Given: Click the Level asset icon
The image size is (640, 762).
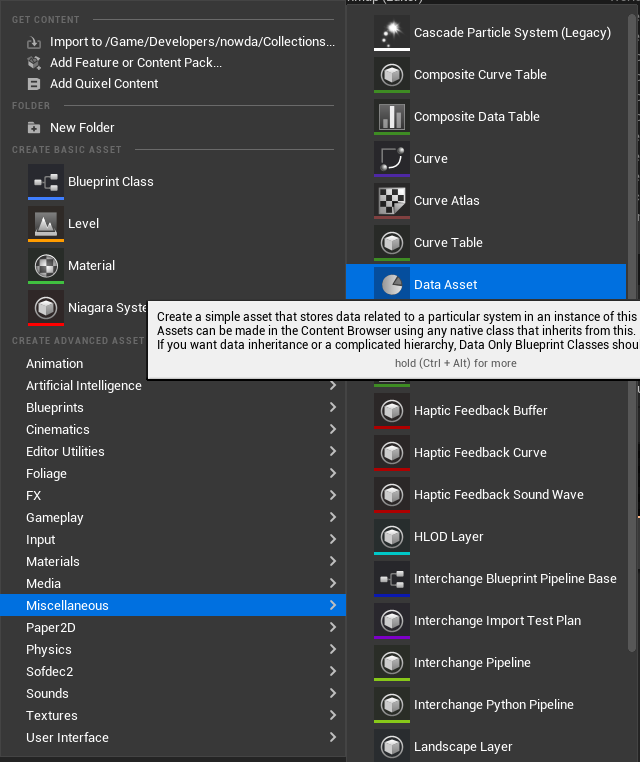Looking at the screenshot, I should point(46,224).
